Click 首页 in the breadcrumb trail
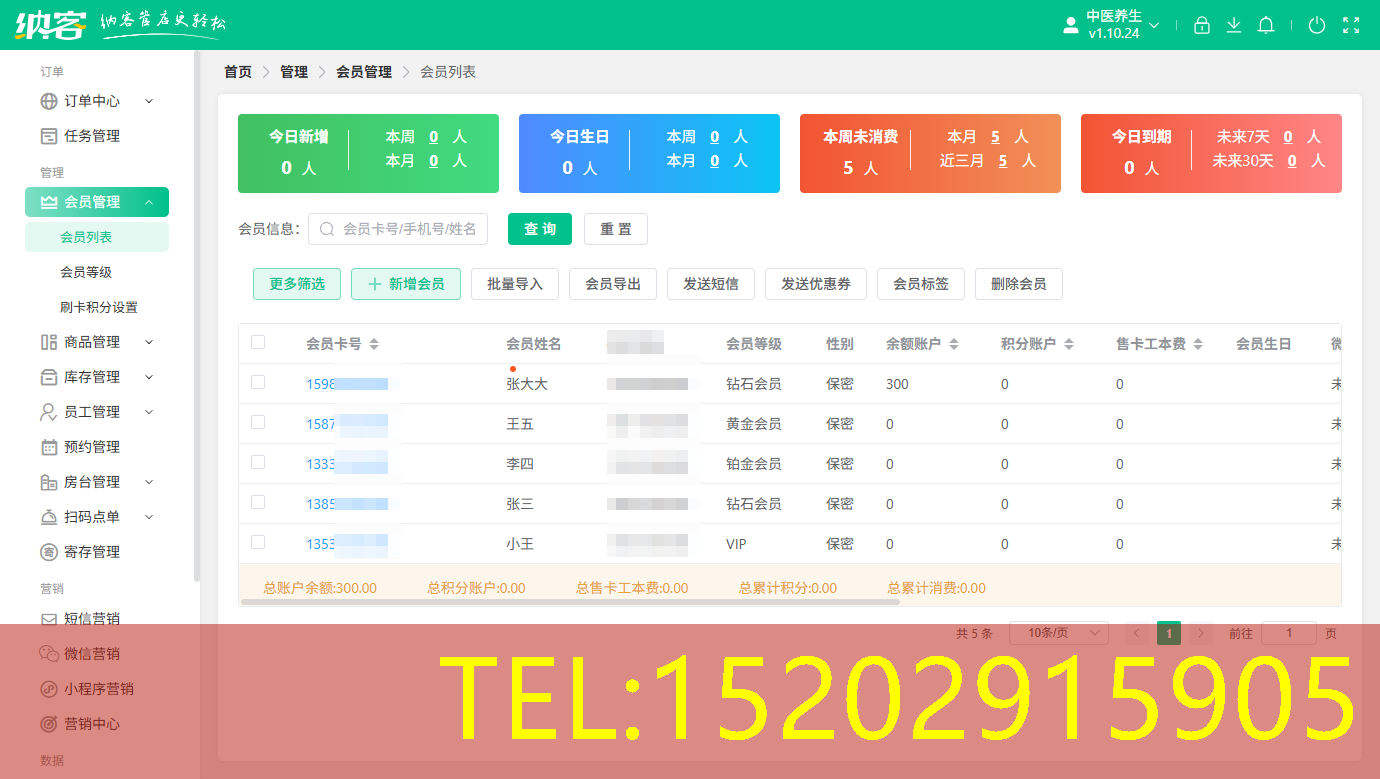This screenshot has height=779, width=1380. tap(237, 71)
